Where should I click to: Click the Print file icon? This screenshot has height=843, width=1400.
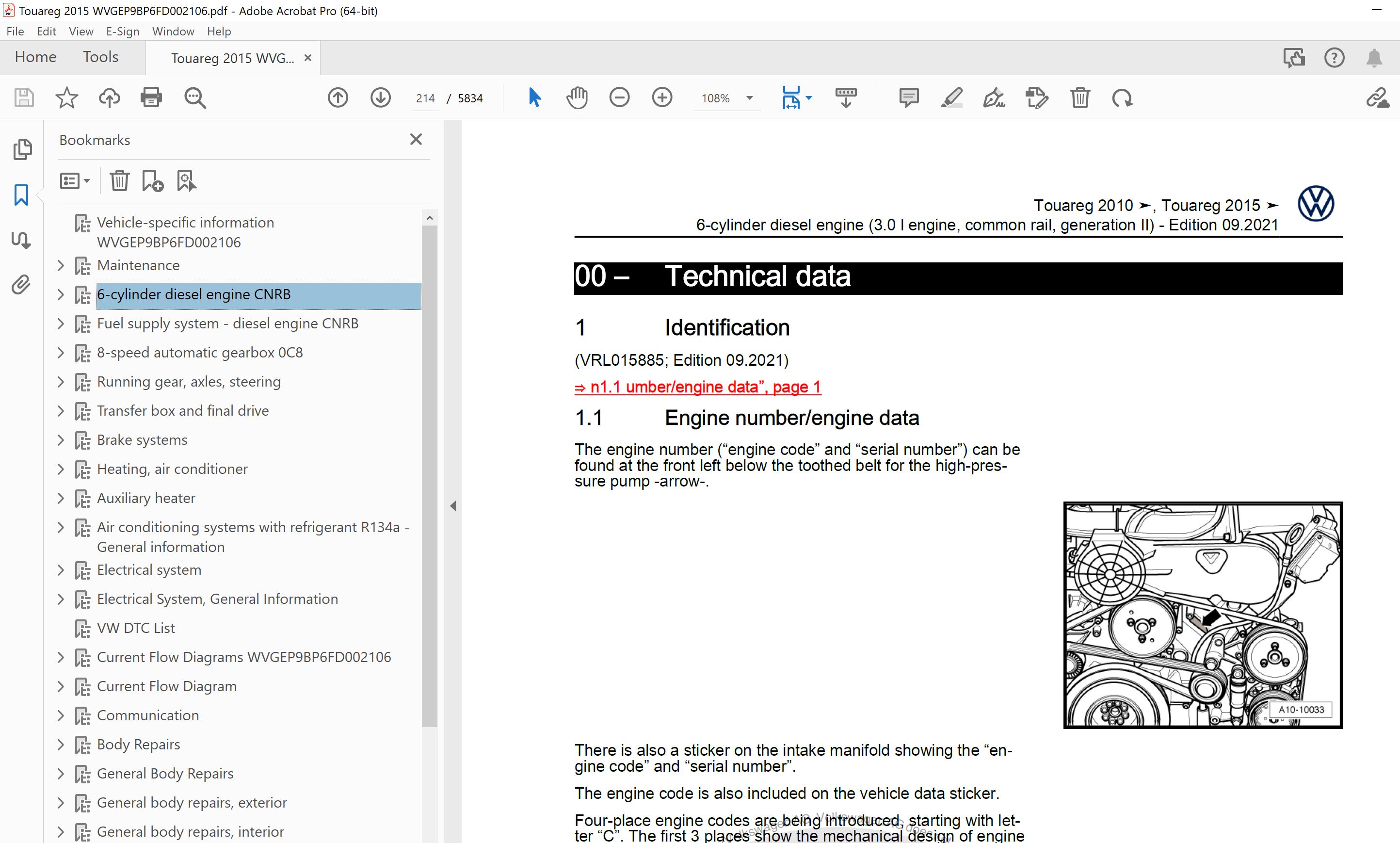pyautogui.click(x=151, y=97)
